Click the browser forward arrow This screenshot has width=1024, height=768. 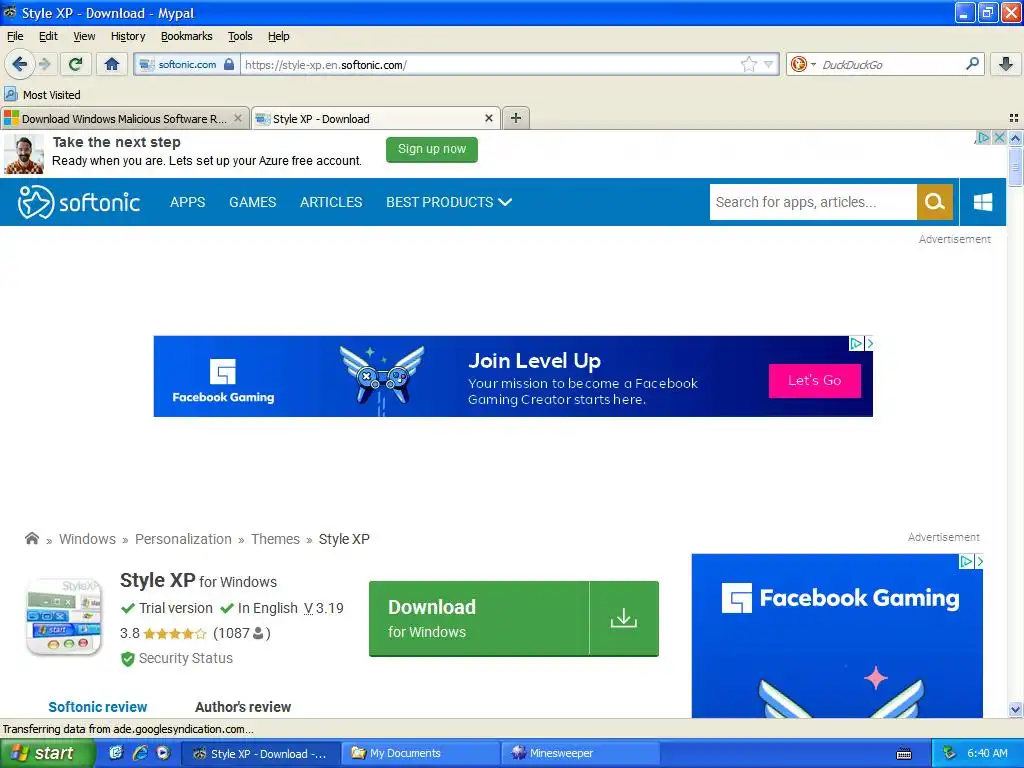(44, 64)
